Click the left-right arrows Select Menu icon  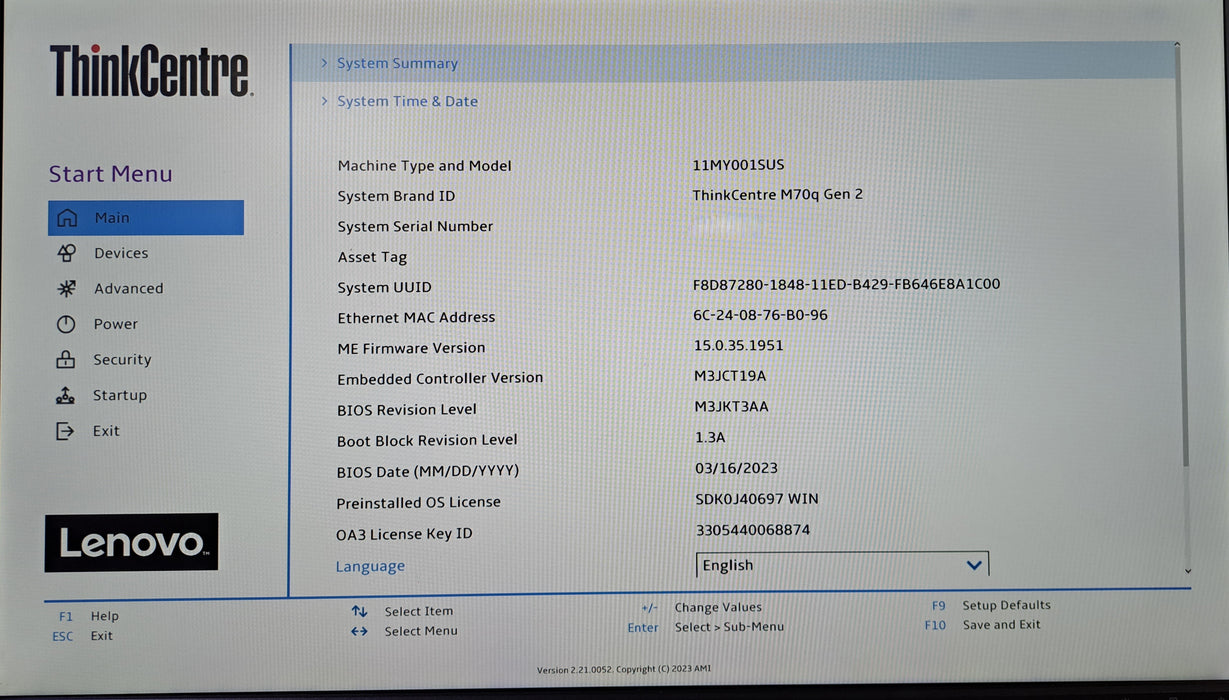[x=359, y=631]
